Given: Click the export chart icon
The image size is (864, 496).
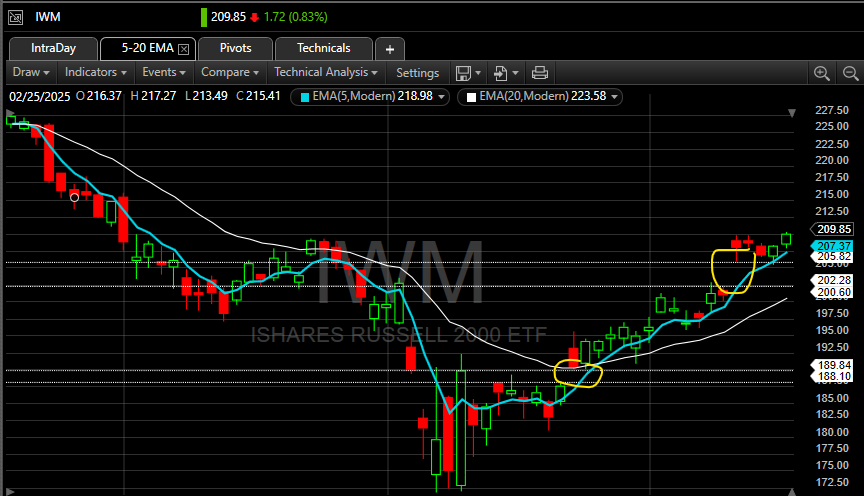Looking at the screenshot, I should click(x=501, y=72).
